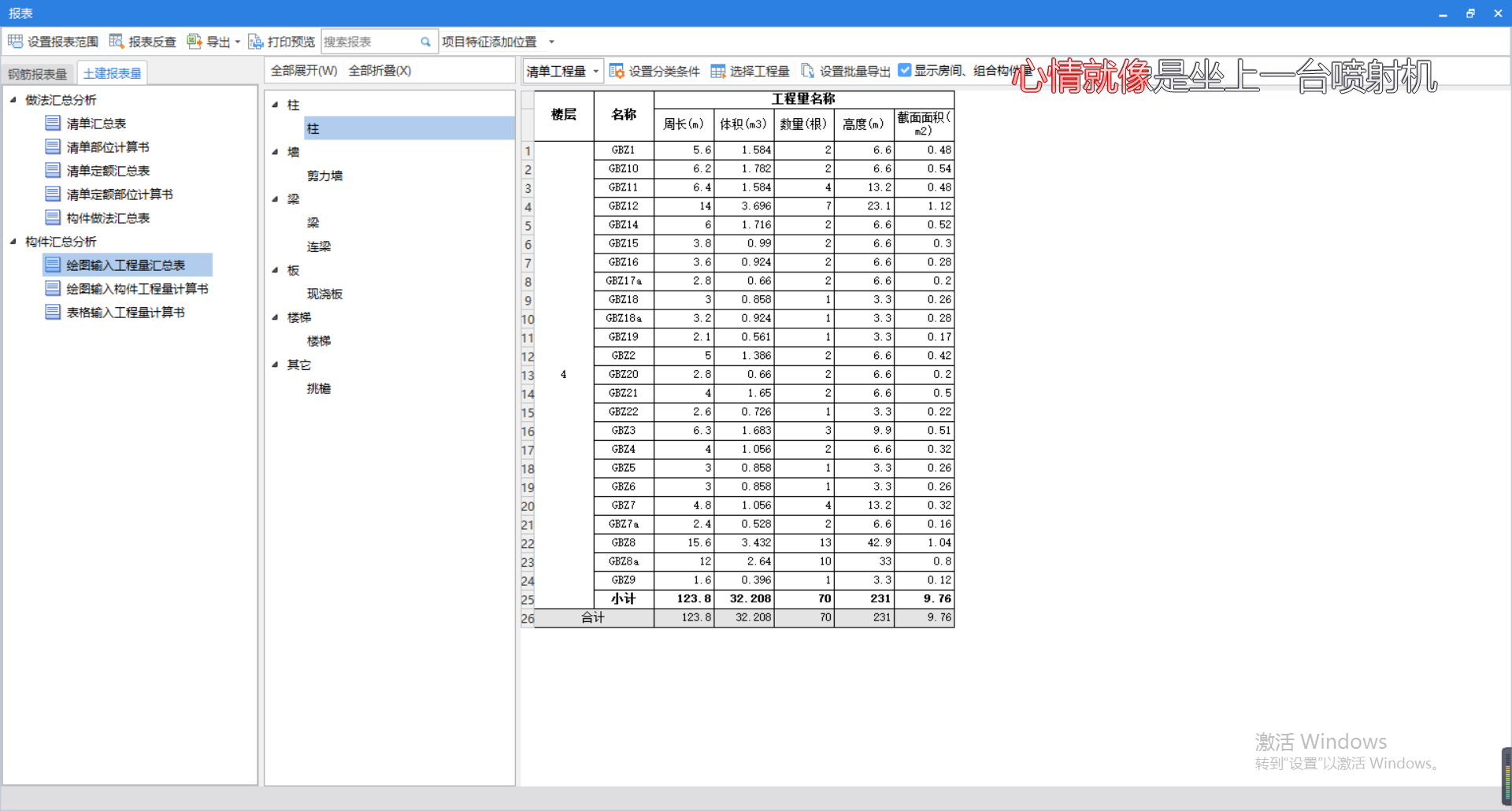Click the 绘图输入构件工程量计算书 report icon
The width and height of the screenshot is (1512, 811).
pos(53,288)
